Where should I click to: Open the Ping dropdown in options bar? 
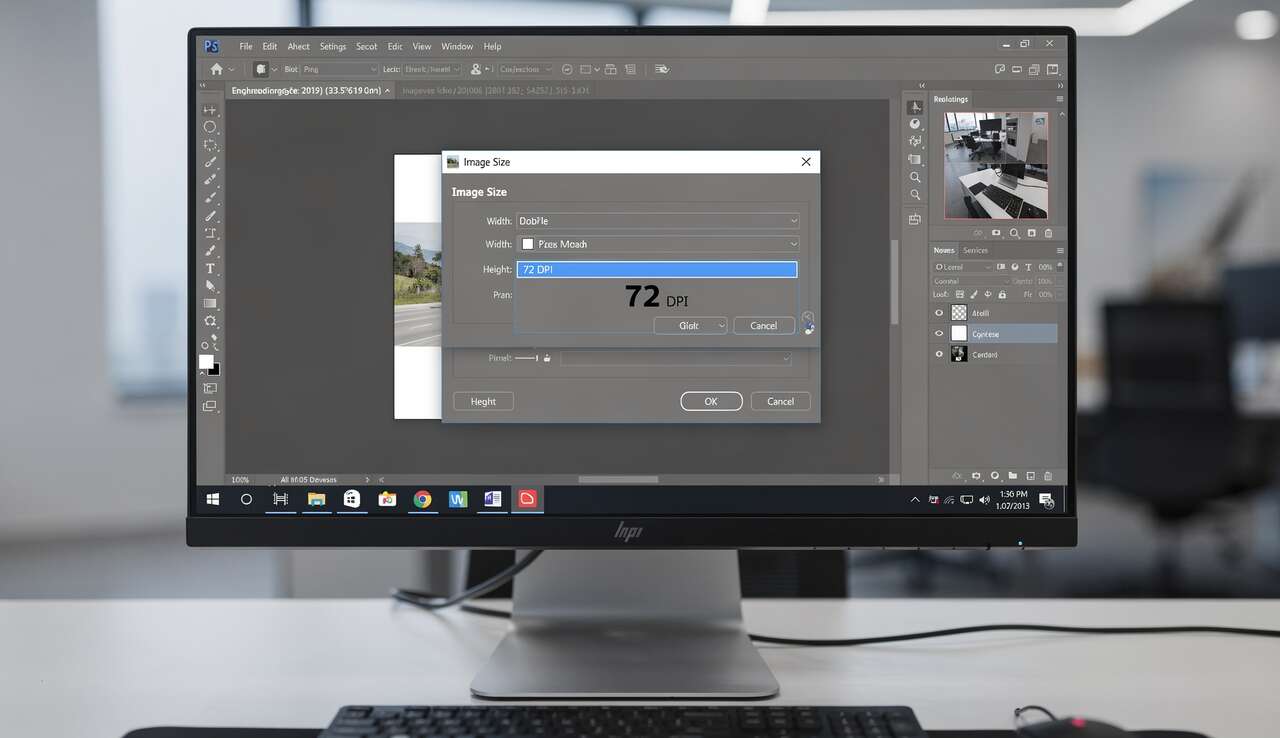[339, 69]
